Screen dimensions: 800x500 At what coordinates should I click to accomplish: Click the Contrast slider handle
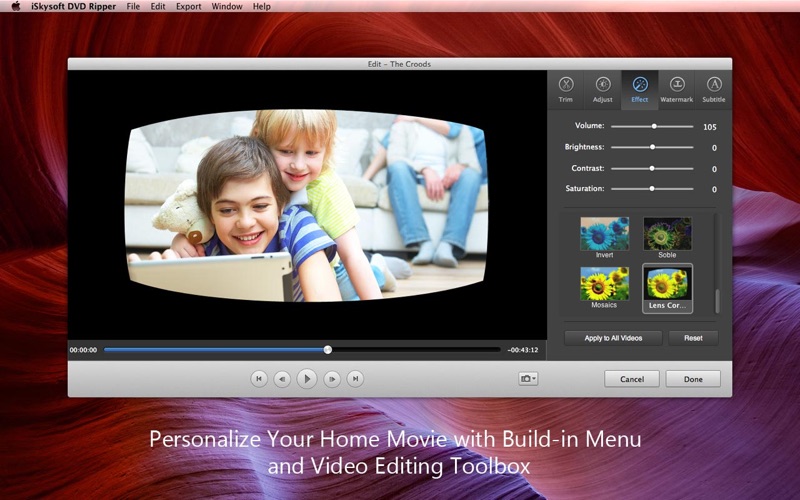point(652,168)
